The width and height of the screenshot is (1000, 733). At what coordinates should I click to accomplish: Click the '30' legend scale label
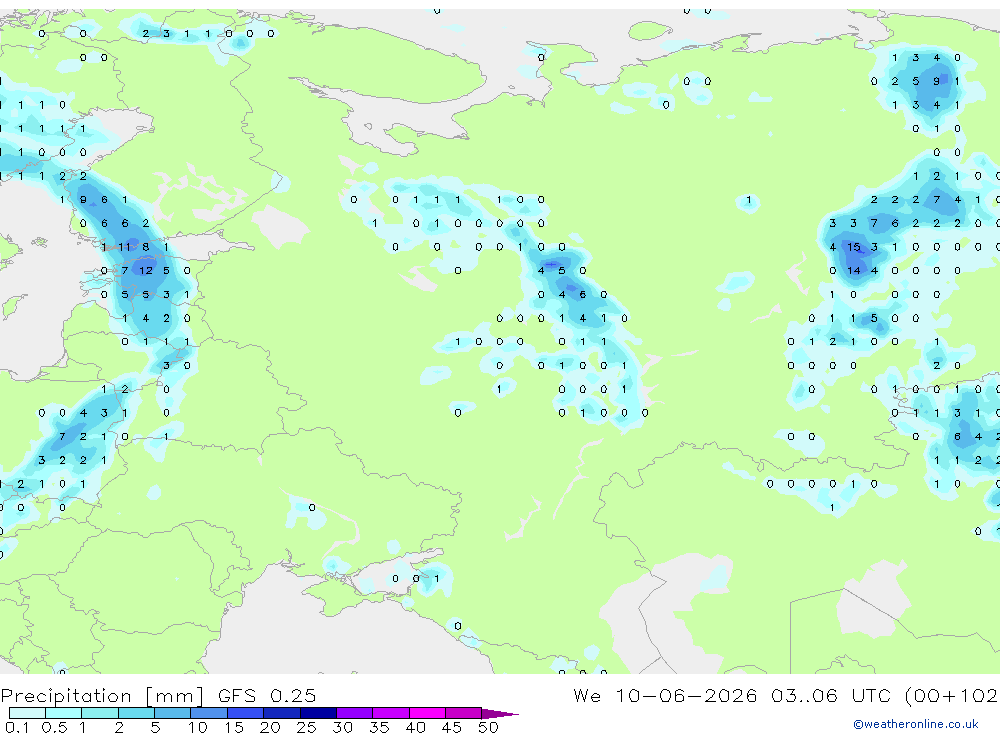point(342,727)
